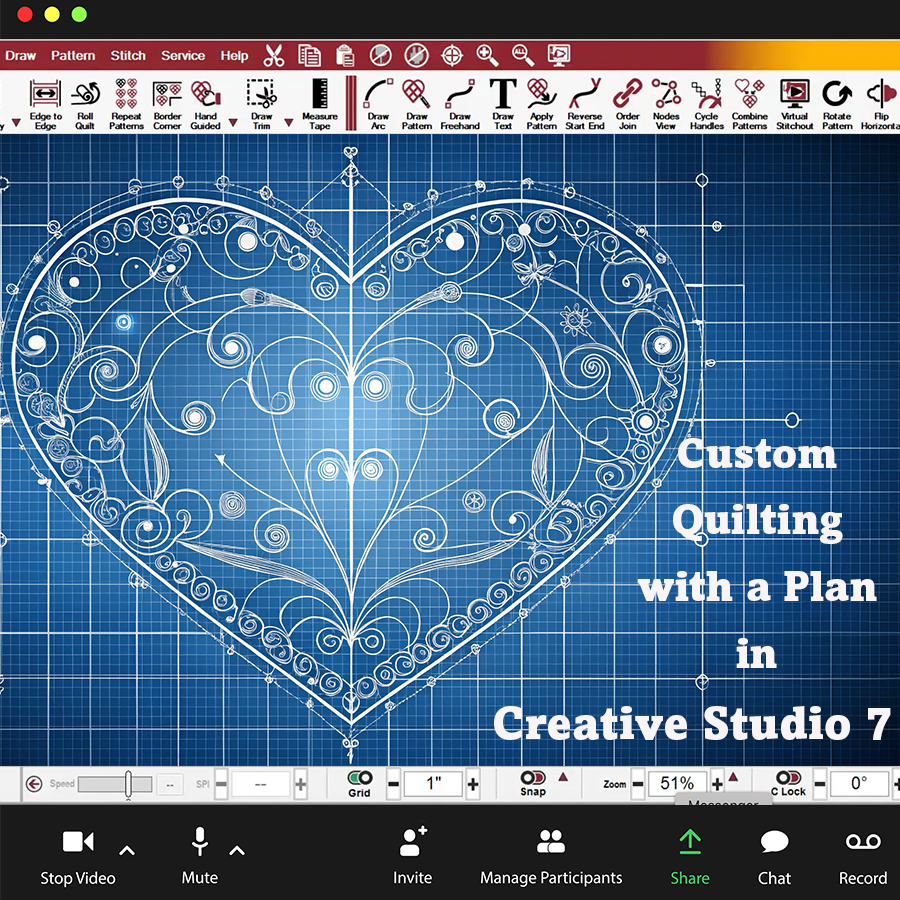
Task: Click the Measure Tape tool
Action: (319, 104)
